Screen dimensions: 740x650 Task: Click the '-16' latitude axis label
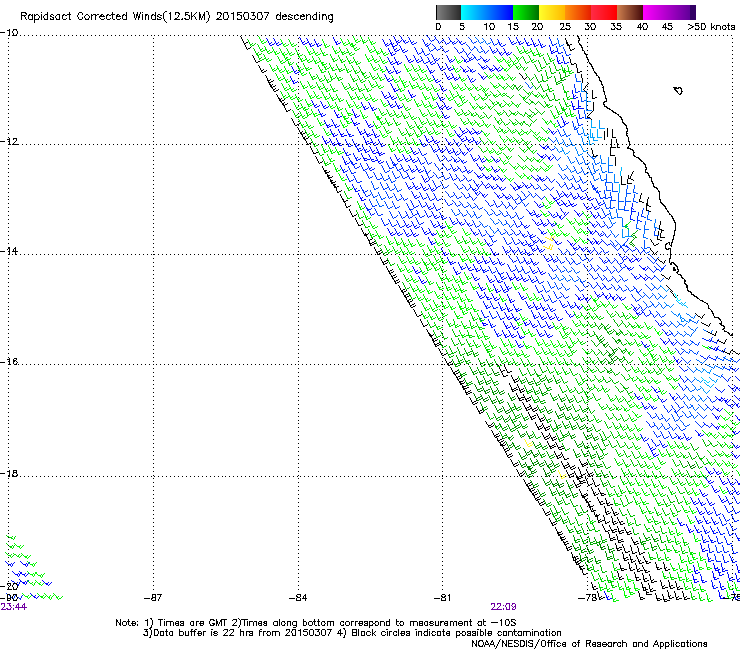tap(9, 362)
